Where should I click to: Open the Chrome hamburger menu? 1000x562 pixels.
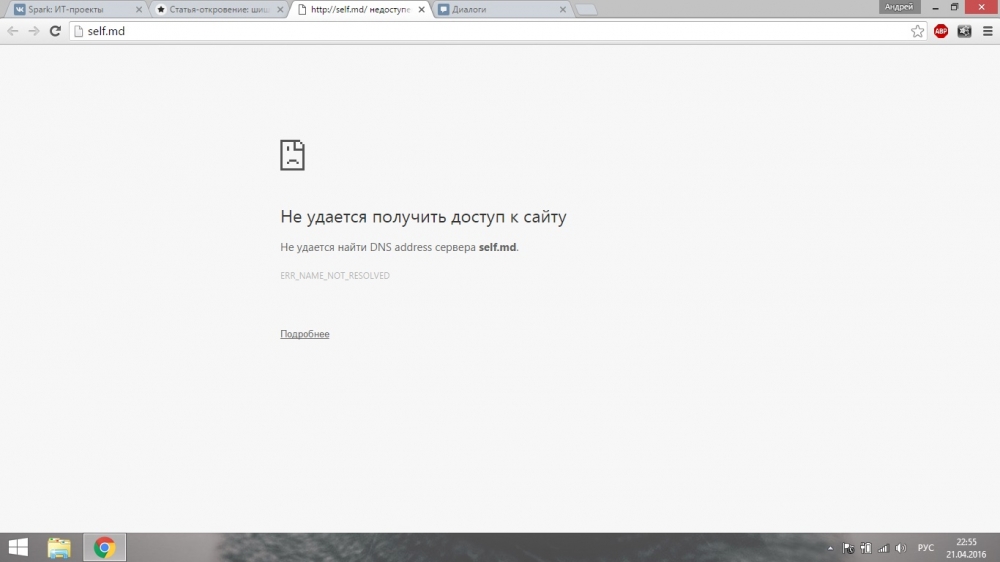click(x=987, y=31)
